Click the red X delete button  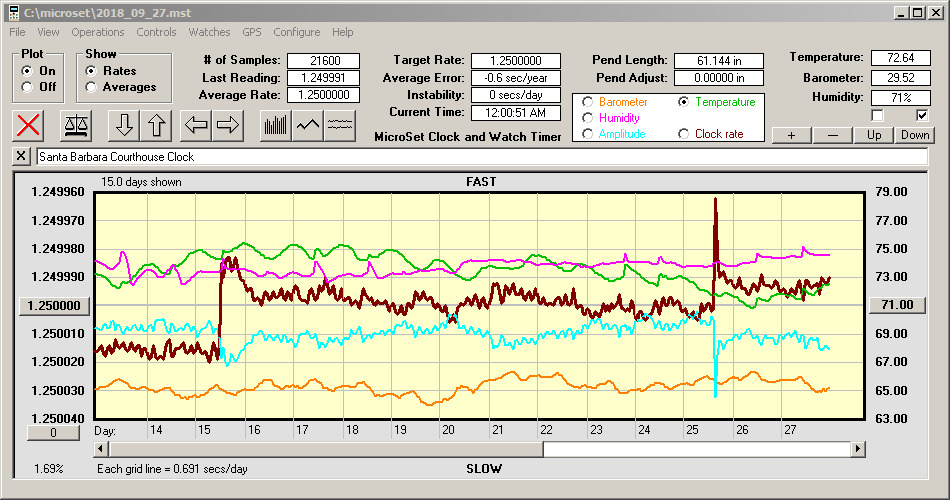tap(30, 125)
